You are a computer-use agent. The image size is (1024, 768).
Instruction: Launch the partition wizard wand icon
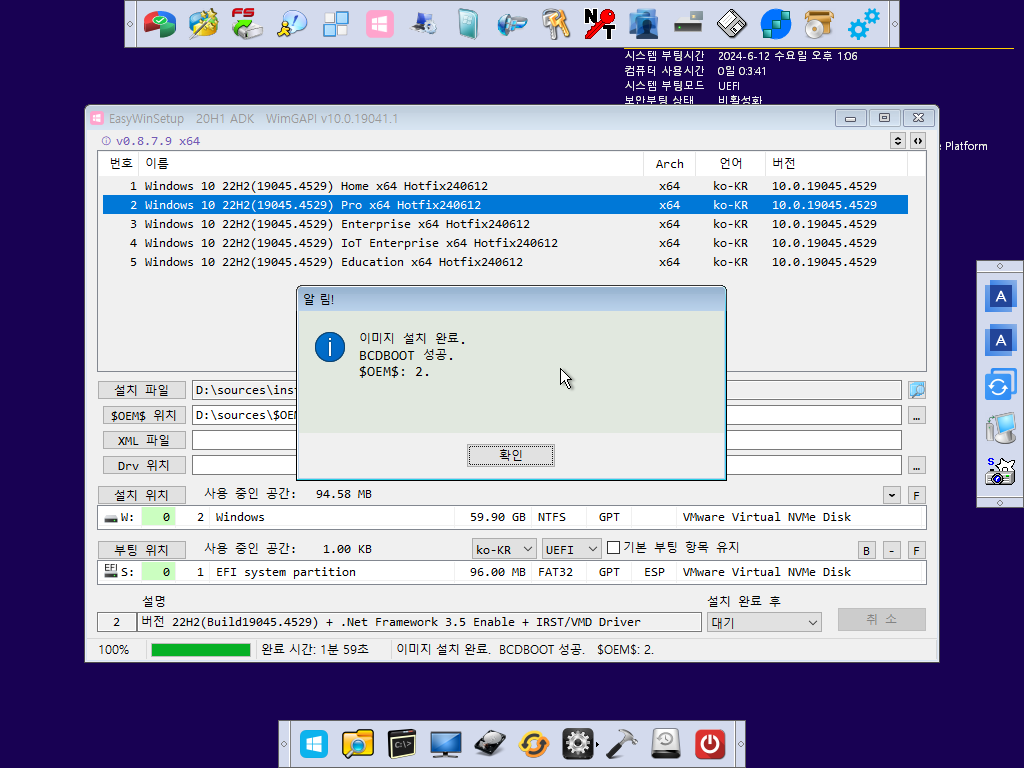pyautogui.click(x=203, y=24)
